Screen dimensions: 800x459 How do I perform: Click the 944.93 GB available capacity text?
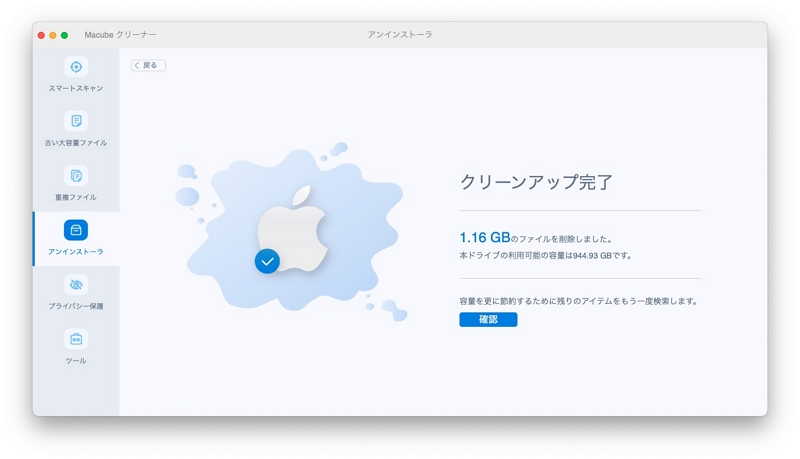tap(592, 256)
